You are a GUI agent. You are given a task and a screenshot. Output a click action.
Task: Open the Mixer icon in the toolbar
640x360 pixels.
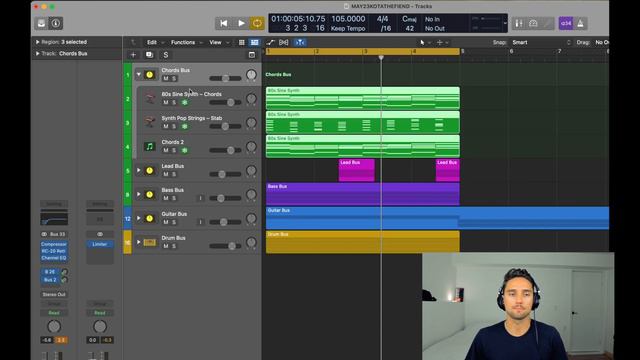pyautogui.click(x=519, y=23)
